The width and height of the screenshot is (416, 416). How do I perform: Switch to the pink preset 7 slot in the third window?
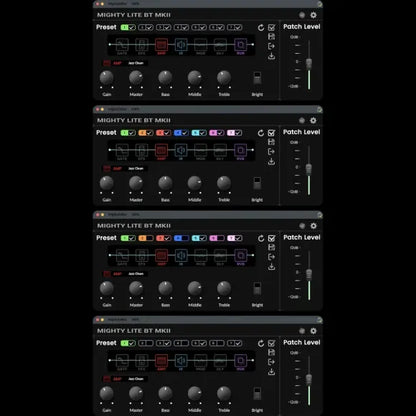pyautogui.click(x=231, y=238)
